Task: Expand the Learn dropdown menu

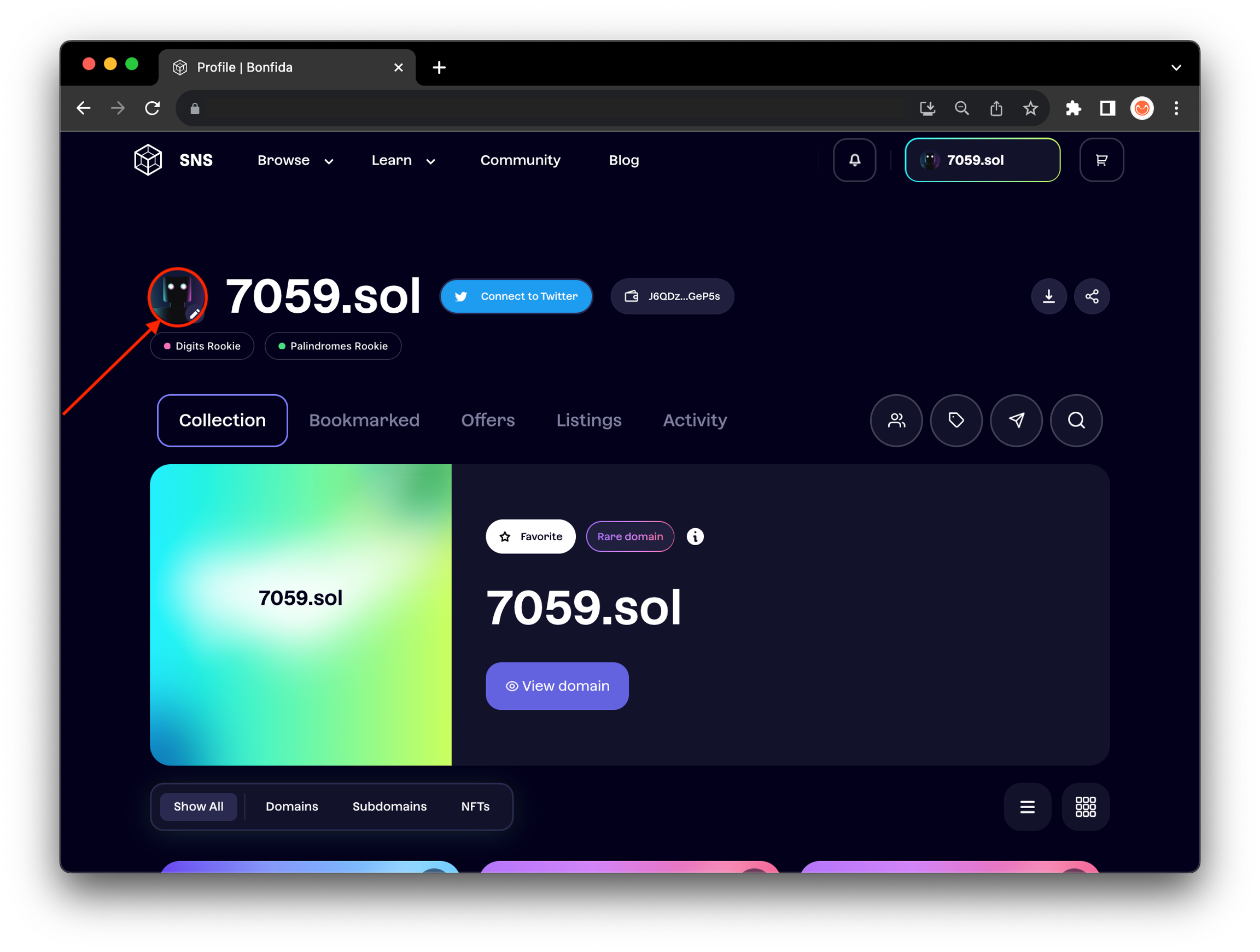Action: pyautogui.click(x=402, y=161)
